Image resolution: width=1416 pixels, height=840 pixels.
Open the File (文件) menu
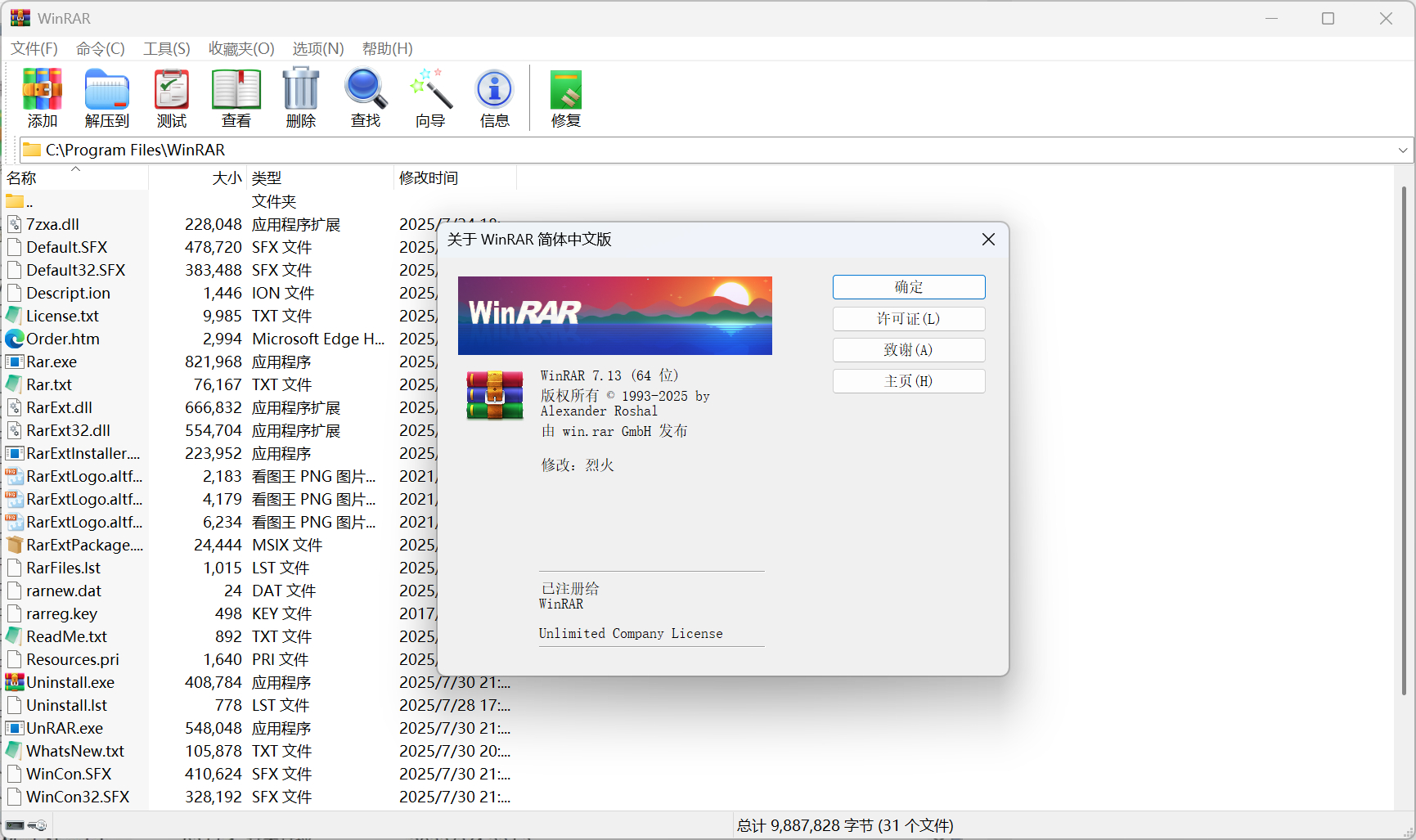click(34, 49)
